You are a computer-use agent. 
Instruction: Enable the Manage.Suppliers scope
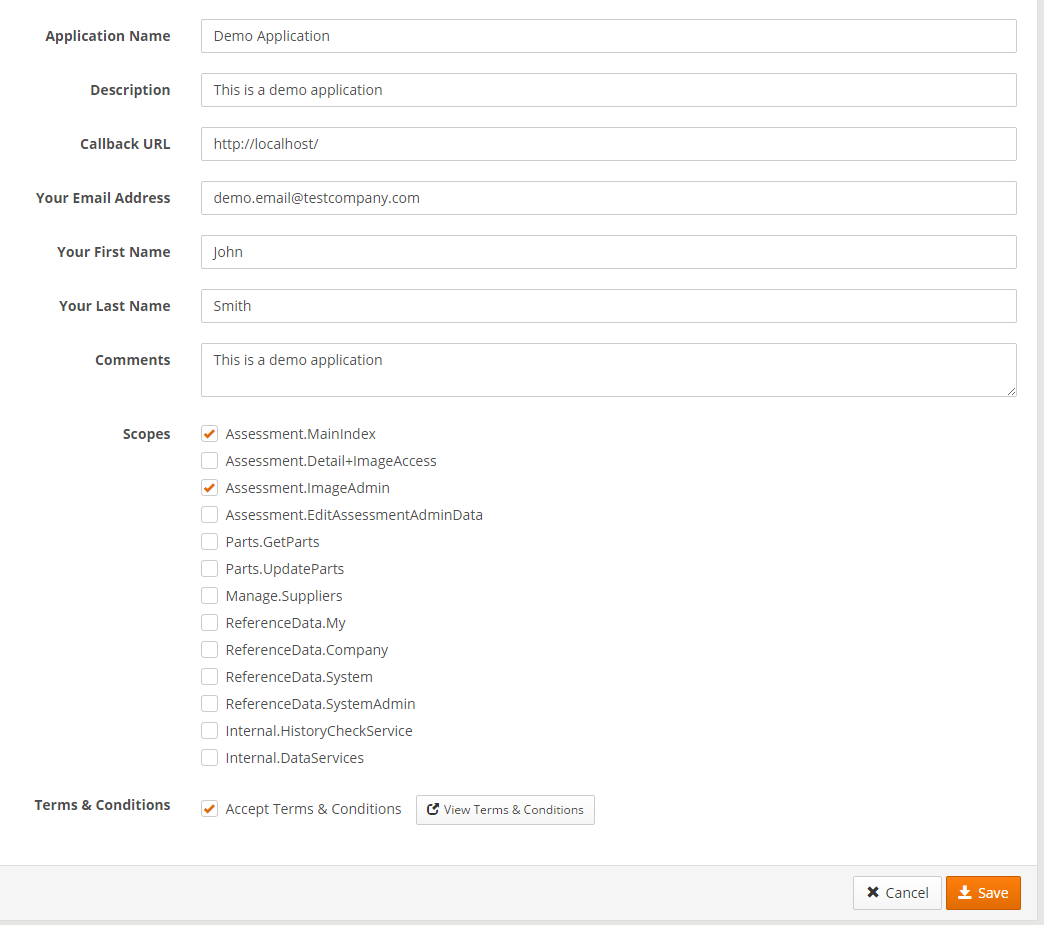click(x=209, y=595)
